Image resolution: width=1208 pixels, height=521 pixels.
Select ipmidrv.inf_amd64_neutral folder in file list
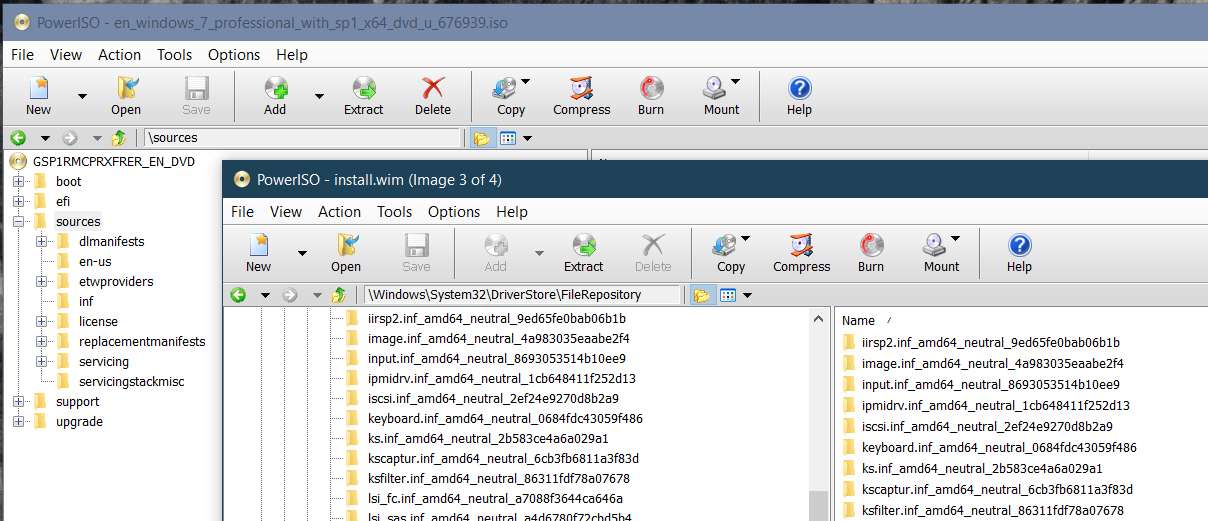tap(995, 405)
